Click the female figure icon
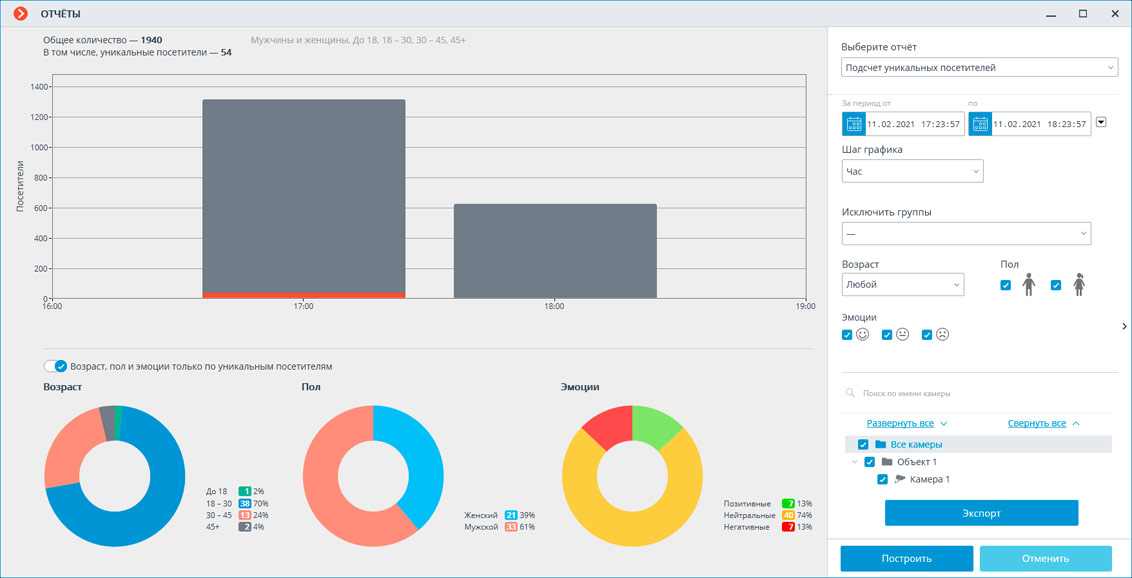This screenshot has height=578, width=1132. [1079, 285]
